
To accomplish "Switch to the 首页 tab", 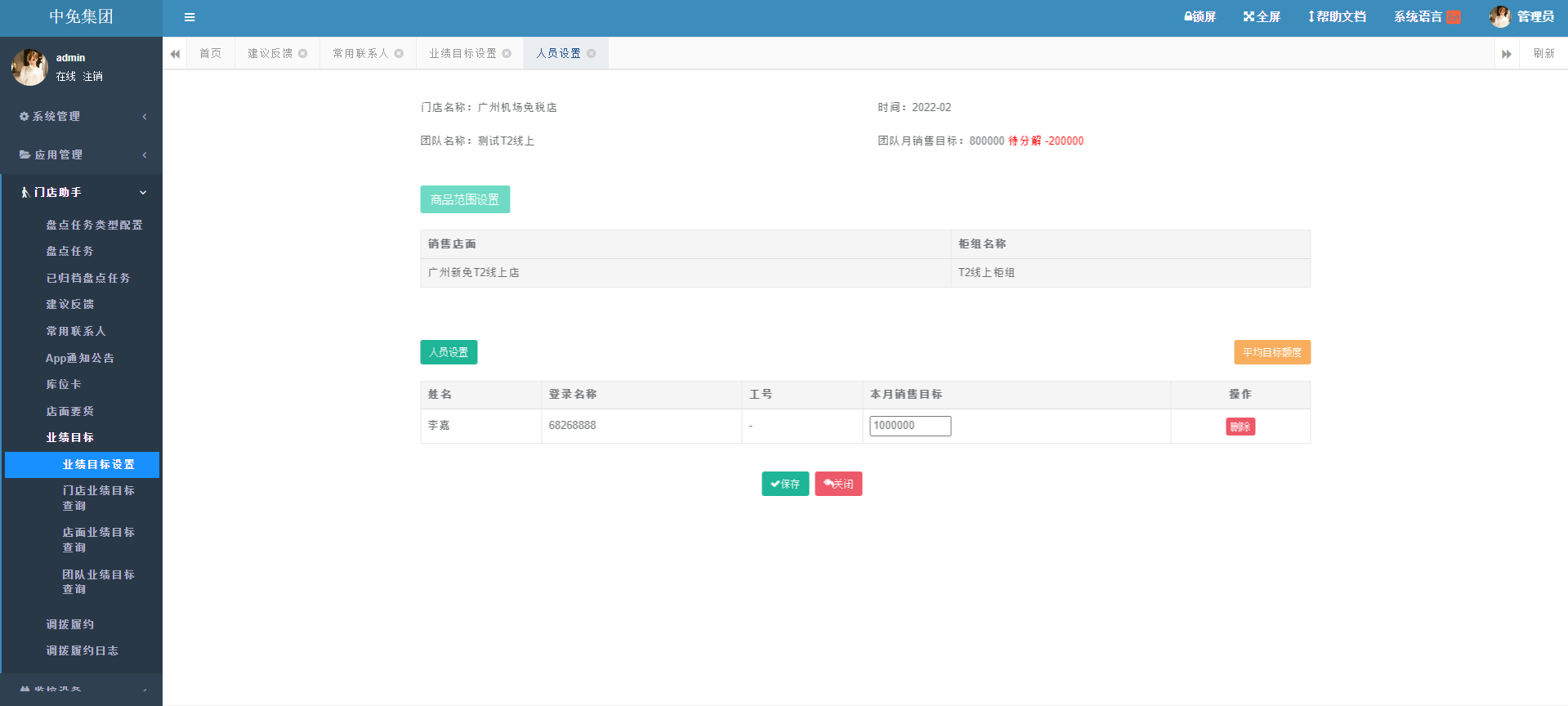I will click(x=211, y=54).
